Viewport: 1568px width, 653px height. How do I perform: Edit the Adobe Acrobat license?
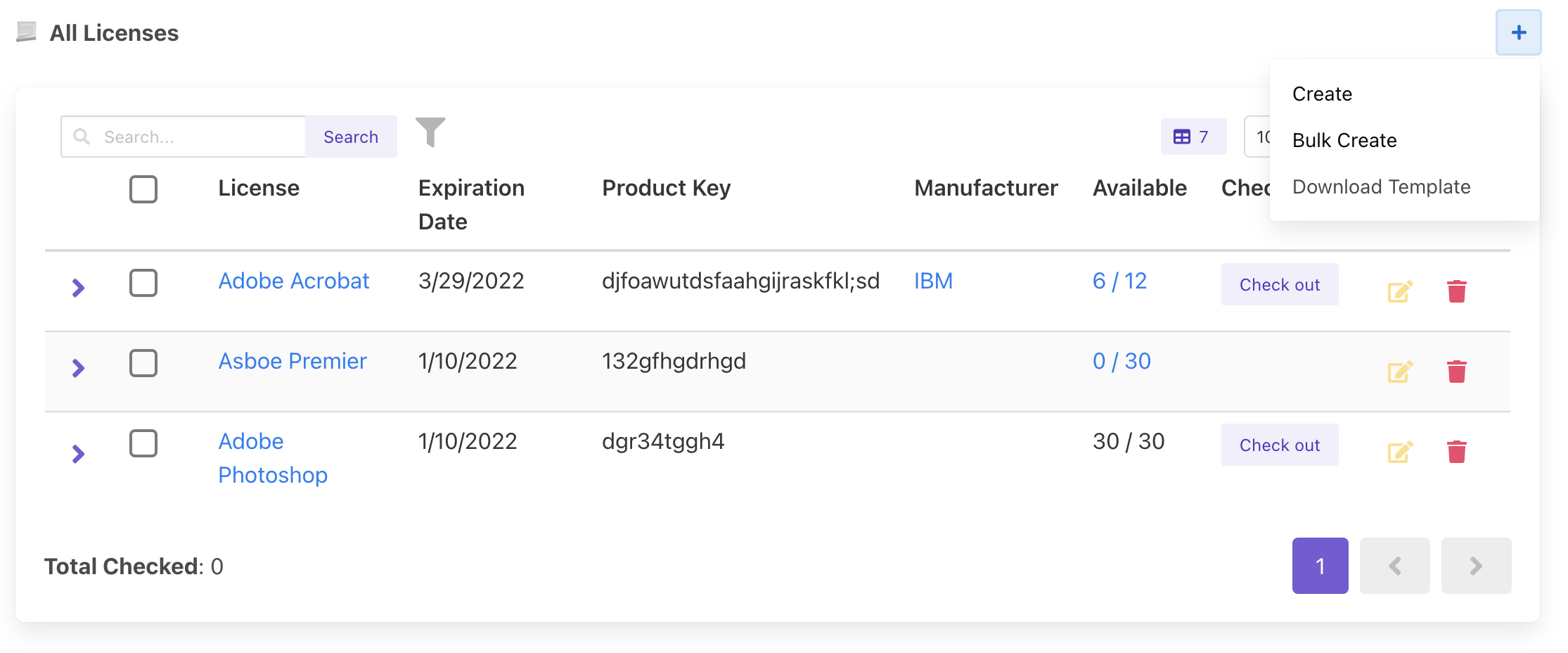coord(1399,291)
